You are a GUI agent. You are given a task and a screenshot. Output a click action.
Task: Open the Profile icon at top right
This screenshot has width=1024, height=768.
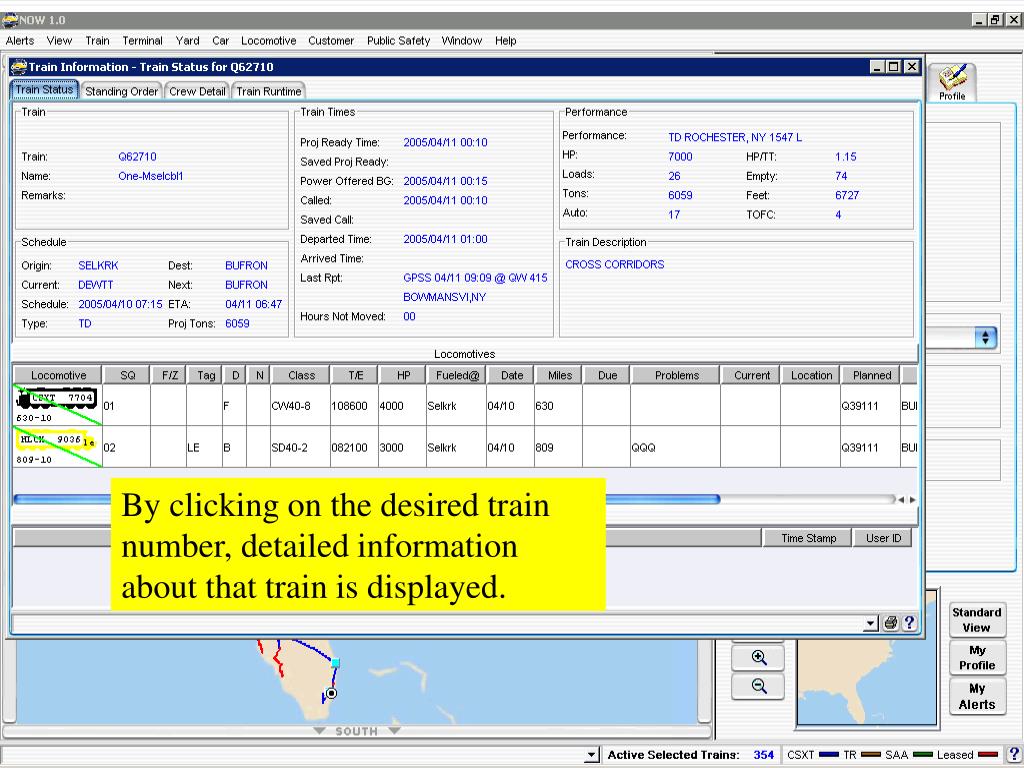(952, 83)
